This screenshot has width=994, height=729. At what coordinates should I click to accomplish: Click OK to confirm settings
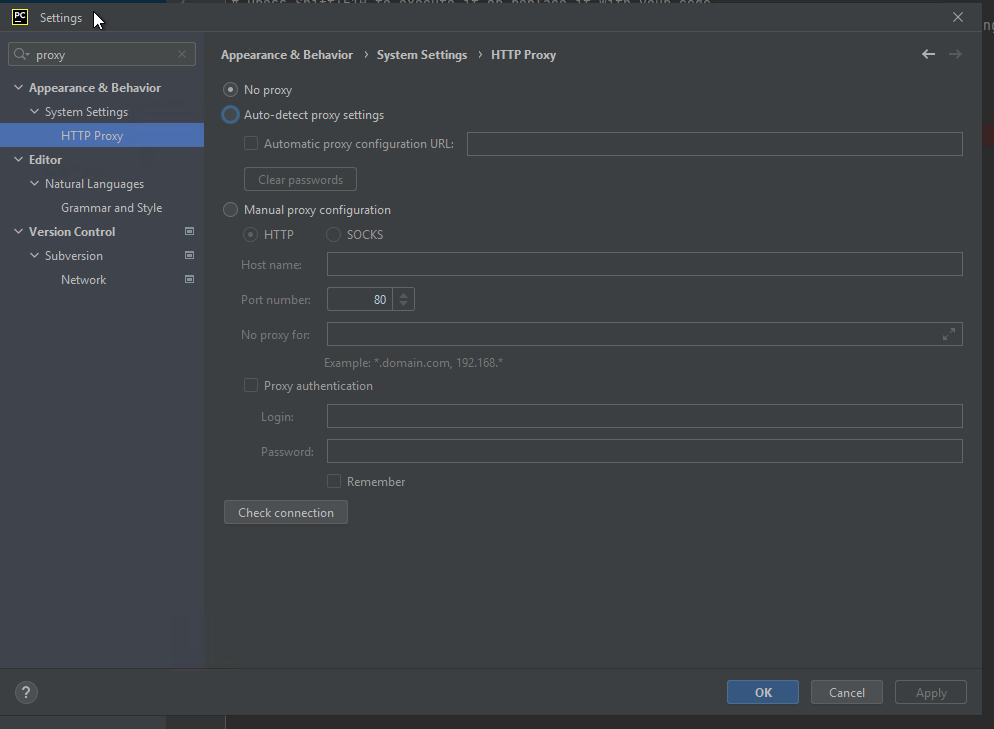click(762, 692)
